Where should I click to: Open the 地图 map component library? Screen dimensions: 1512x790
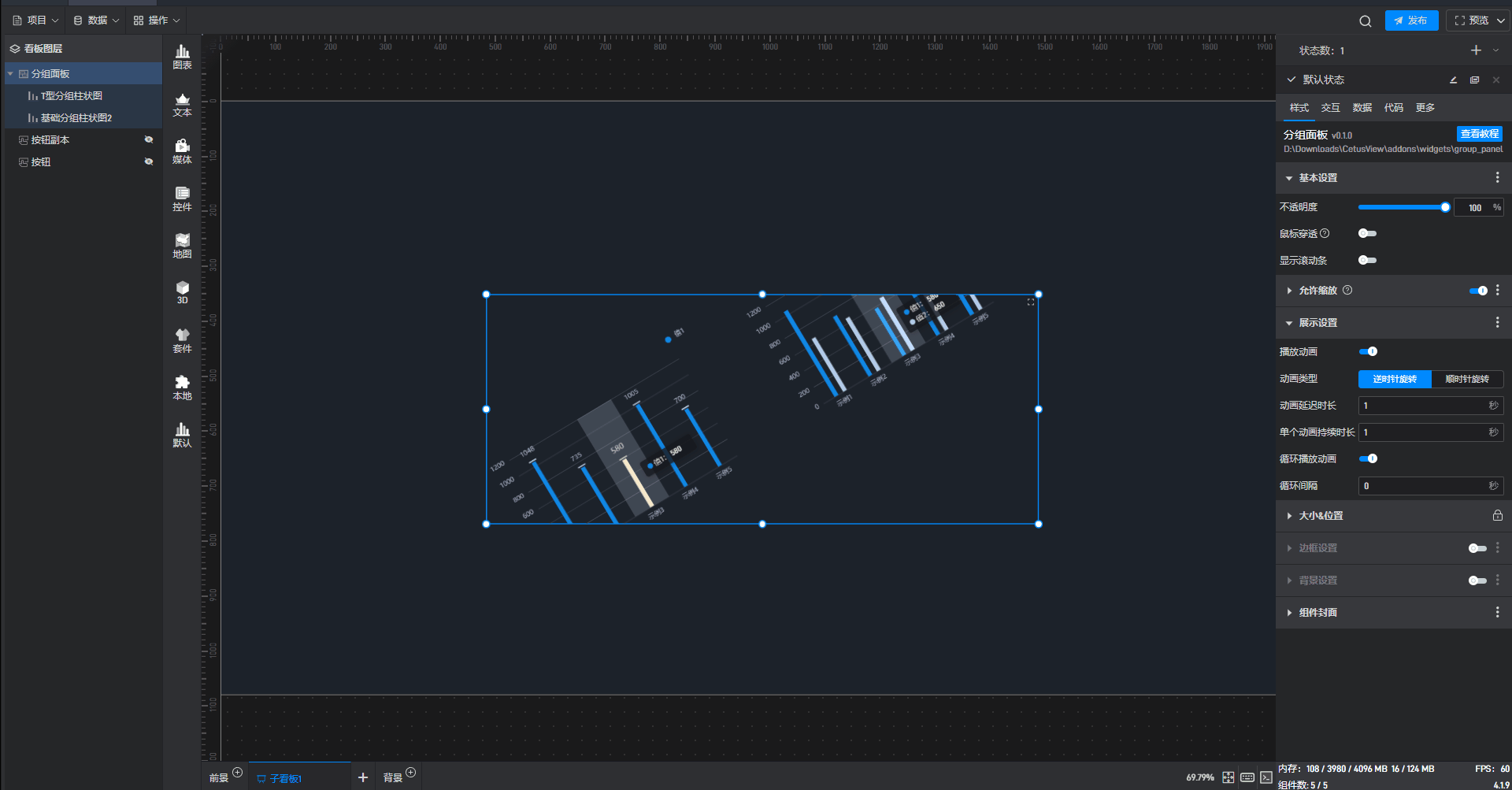(x=182, y=246)
